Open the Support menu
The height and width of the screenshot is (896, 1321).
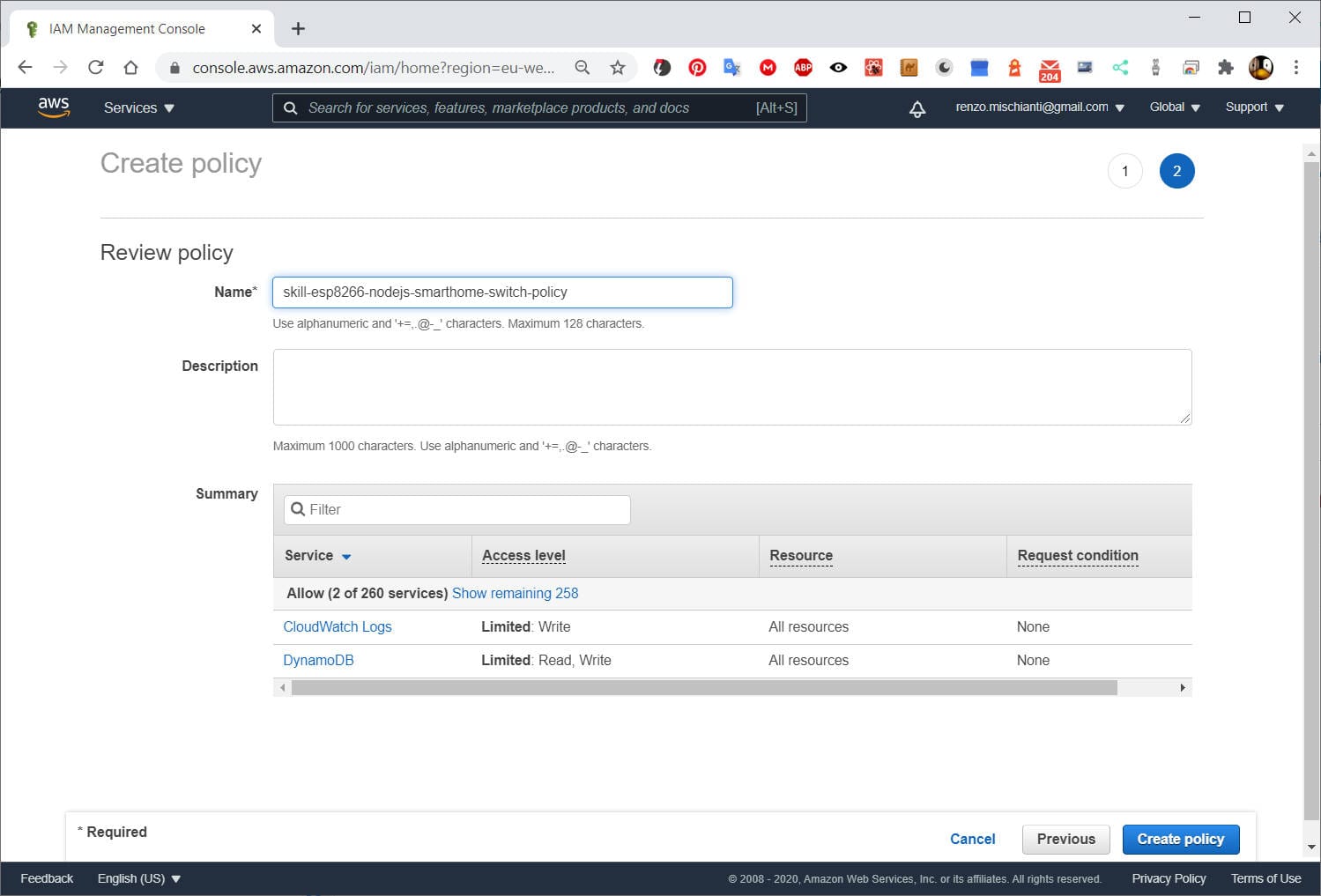(x=1252, y=107)
